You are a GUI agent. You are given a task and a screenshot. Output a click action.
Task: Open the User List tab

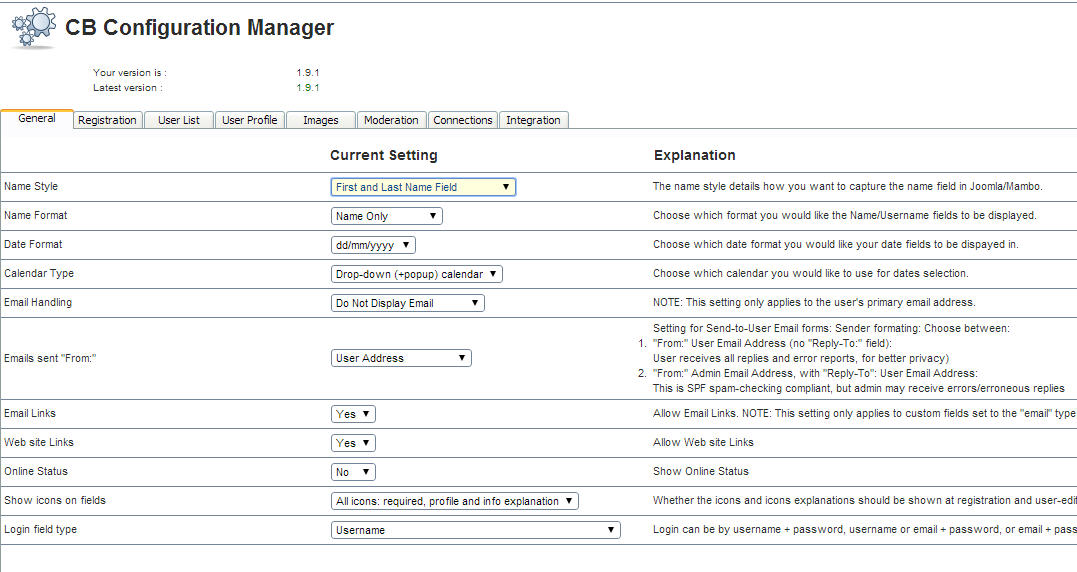coord(179,120)
